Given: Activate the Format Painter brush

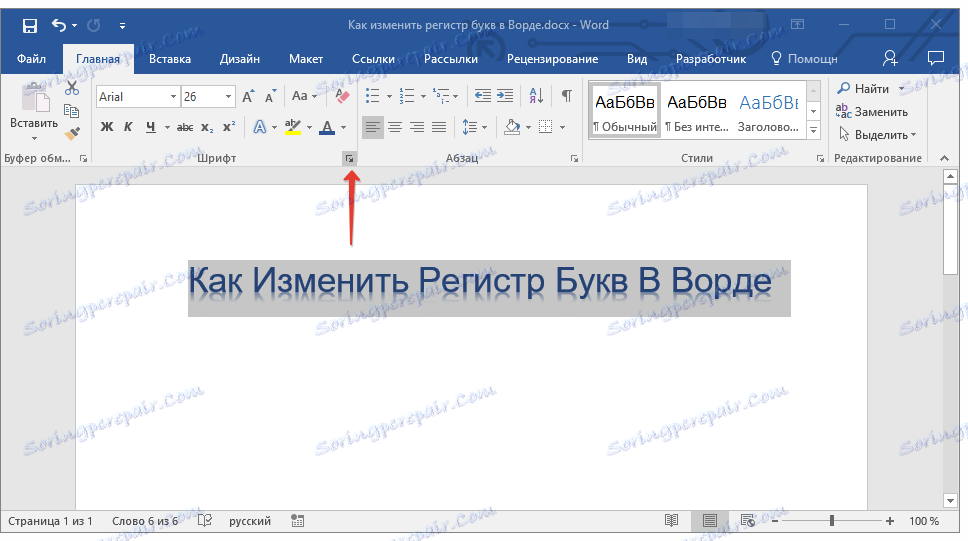Looking at the screenshot, I should tap(72, 133).
